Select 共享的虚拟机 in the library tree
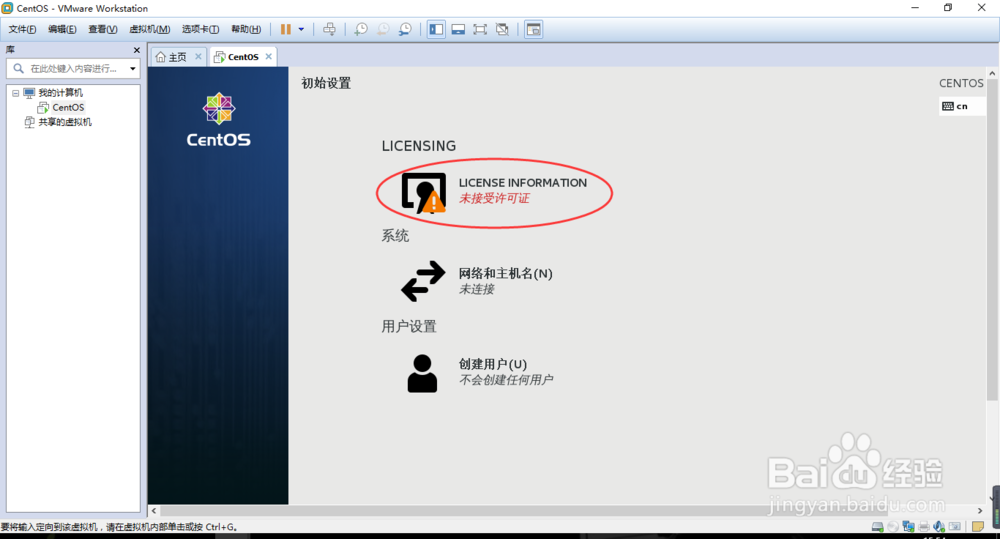 click(65, 122)
